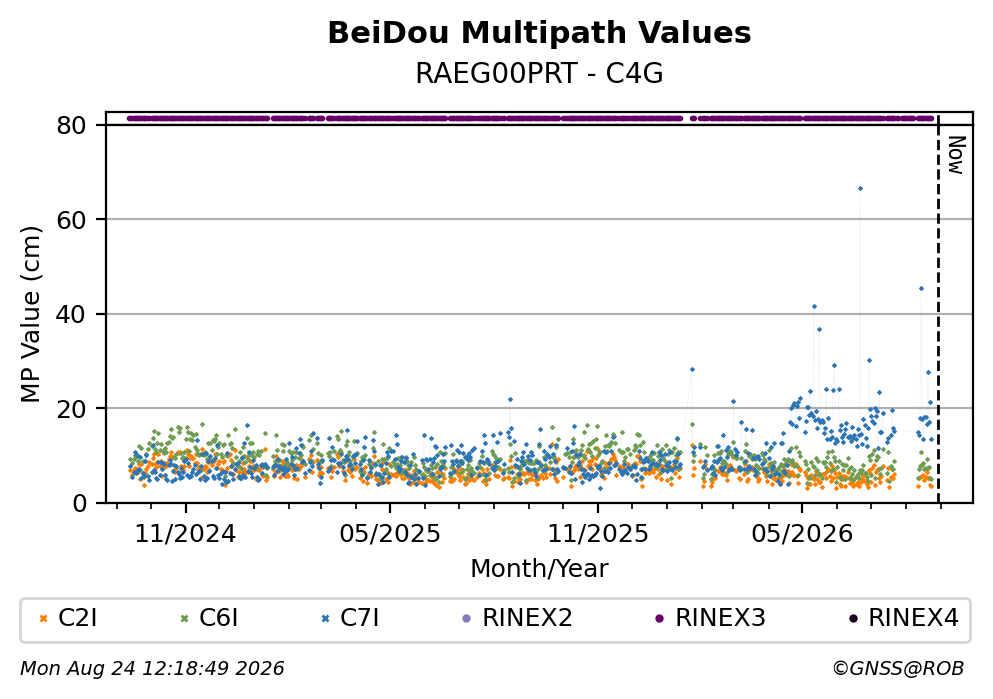
Task: Click the C2I orange legend marker
Action: [x=44, y=619]
